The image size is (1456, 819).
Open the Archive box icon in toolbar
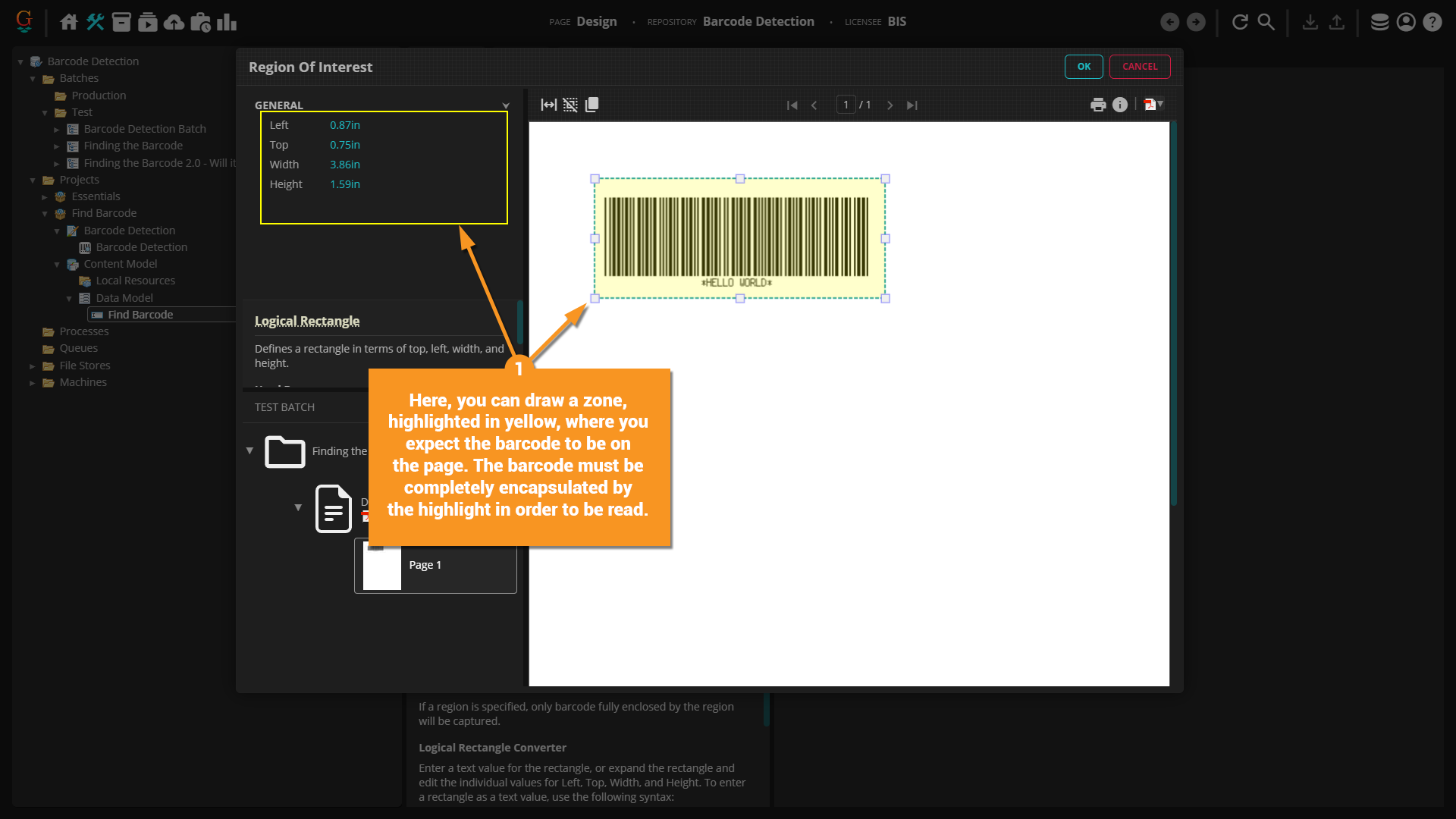point(121,22)
